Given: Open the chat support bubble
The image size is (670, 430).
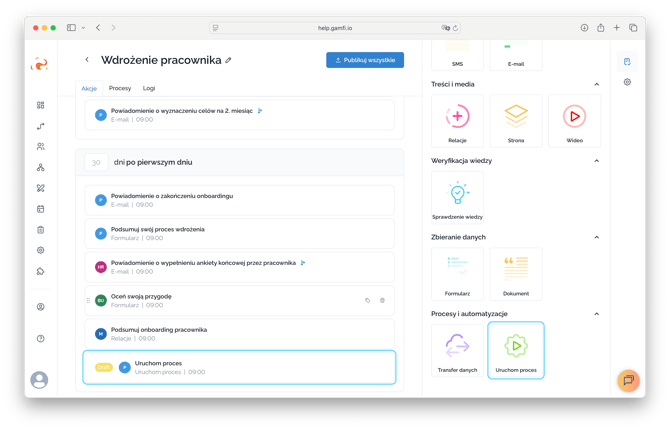Looking at the screenshot, I should point(628,380).
